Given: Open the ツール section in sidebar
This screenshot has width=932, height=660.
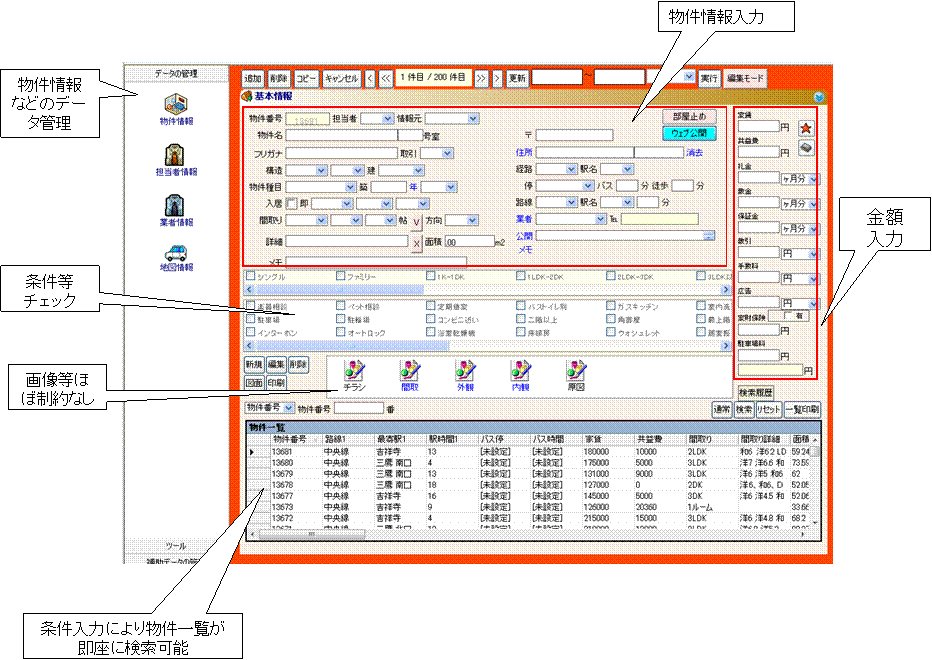Looking at the screenshot, I should pos(176,546).
